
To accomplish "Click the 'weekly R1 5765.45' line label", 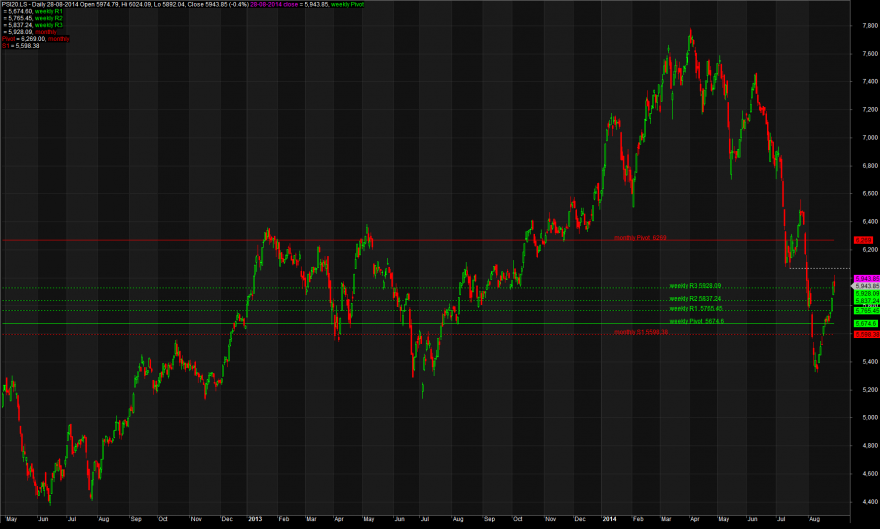I will [695, 309].
